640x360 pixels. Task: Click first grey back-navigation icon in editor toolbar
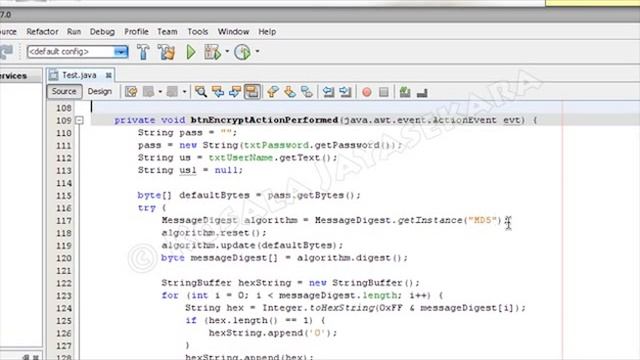pos(149,92)
